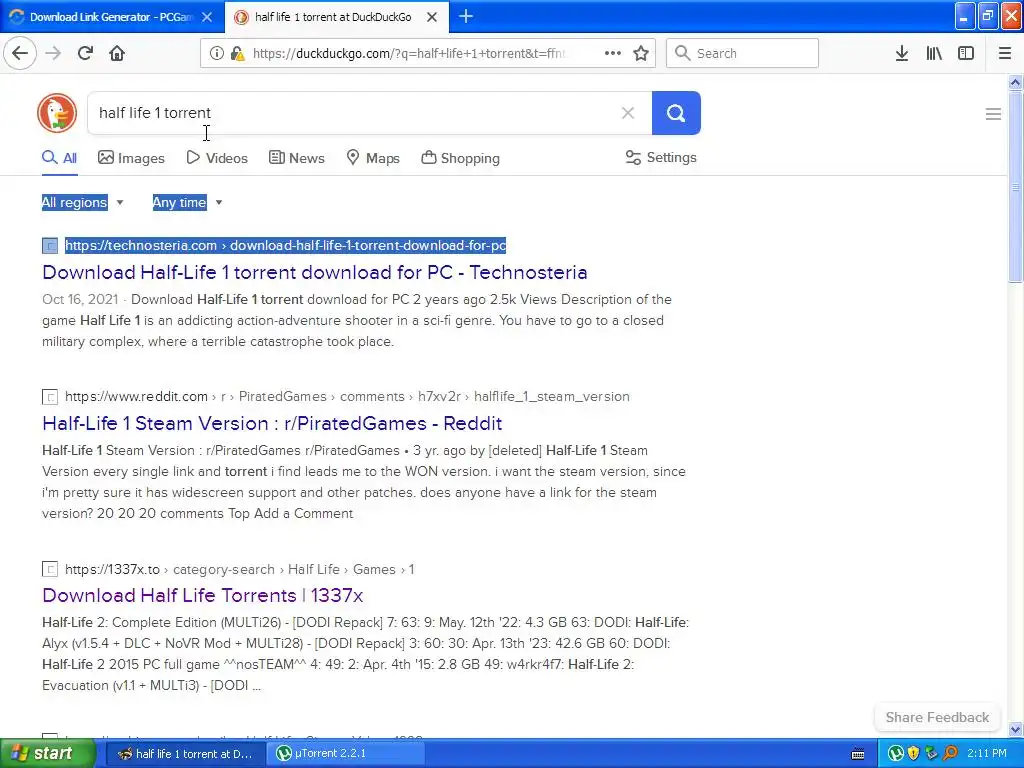The width and height of the screenshot is (1024, 768).
Task: Click the Windows start button
Action: (47, 754)
